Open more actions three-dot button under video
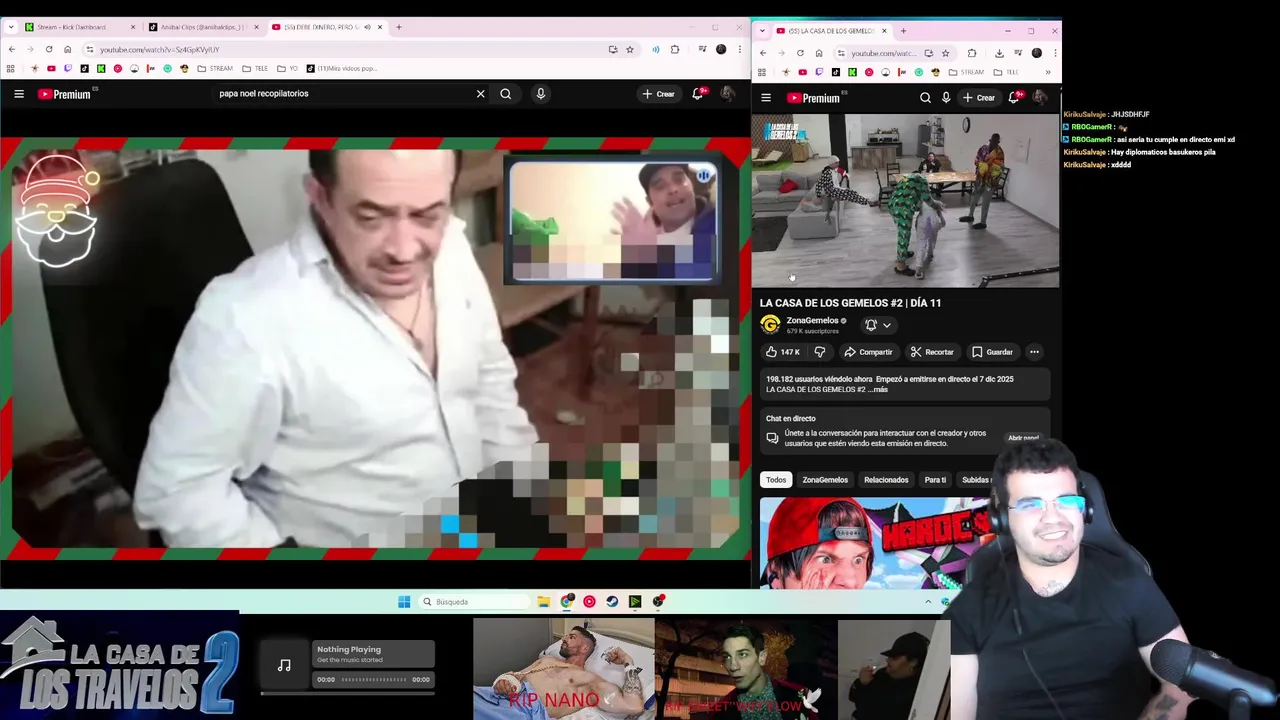Image resolution: width=1280 pixels, height=720 pixels. [x=1034, y=352]
